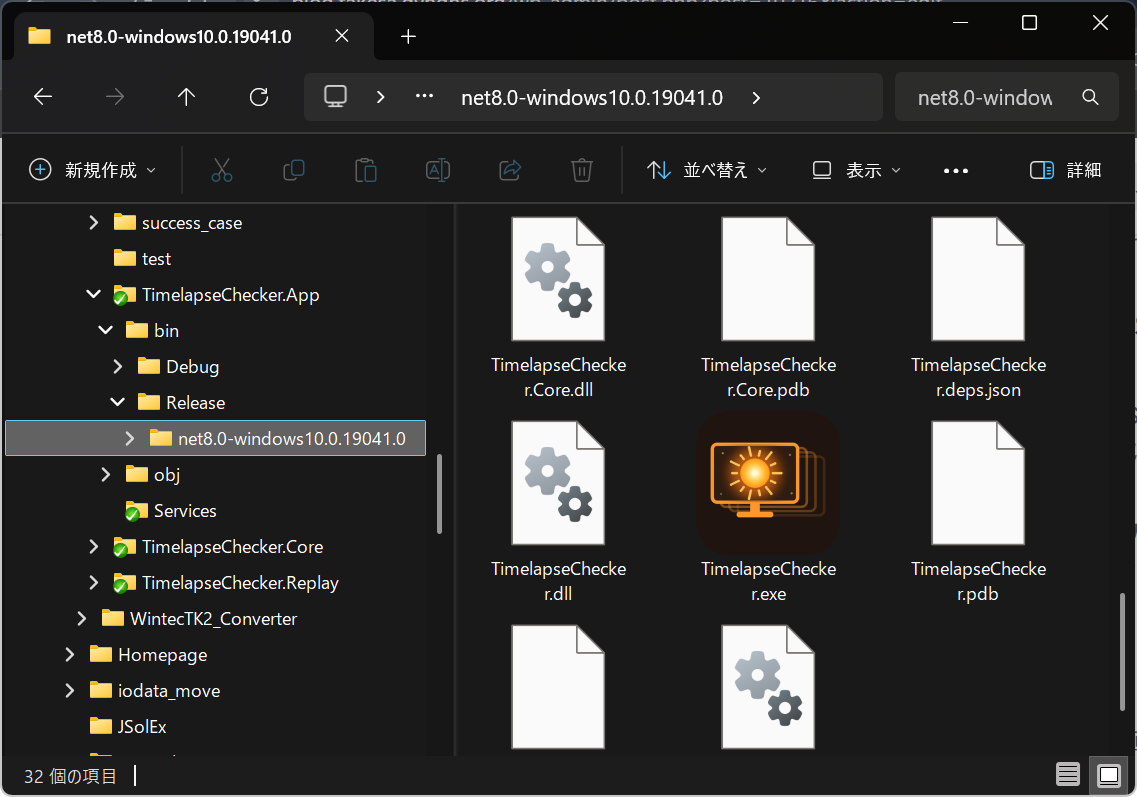1137x797 pixels.
Task: Select the TimelapseChecker.exe application icon
Action: coord(769,483)
